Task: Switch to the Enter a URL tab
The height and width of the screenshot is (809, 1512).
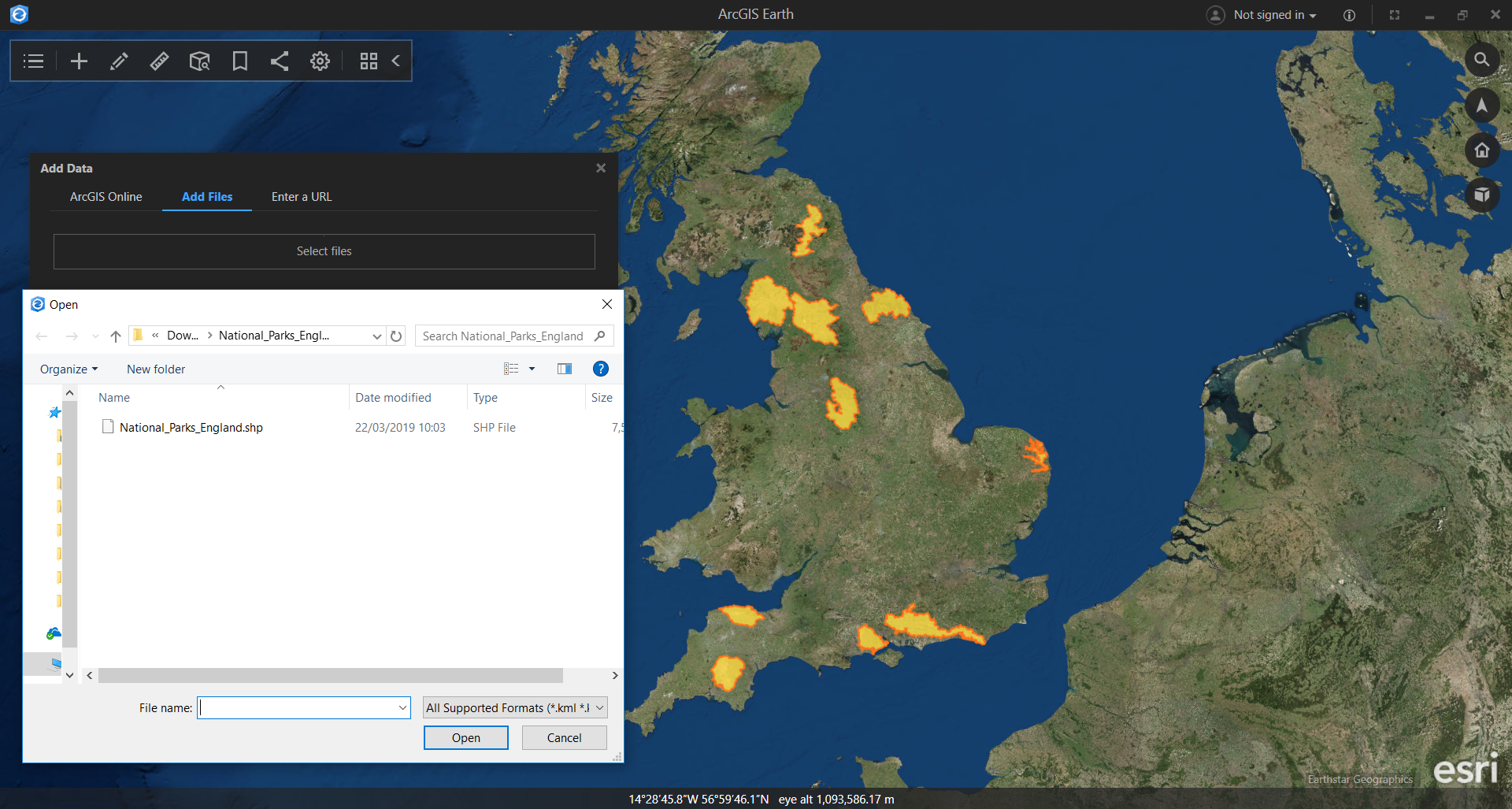Action: [302, 197]
